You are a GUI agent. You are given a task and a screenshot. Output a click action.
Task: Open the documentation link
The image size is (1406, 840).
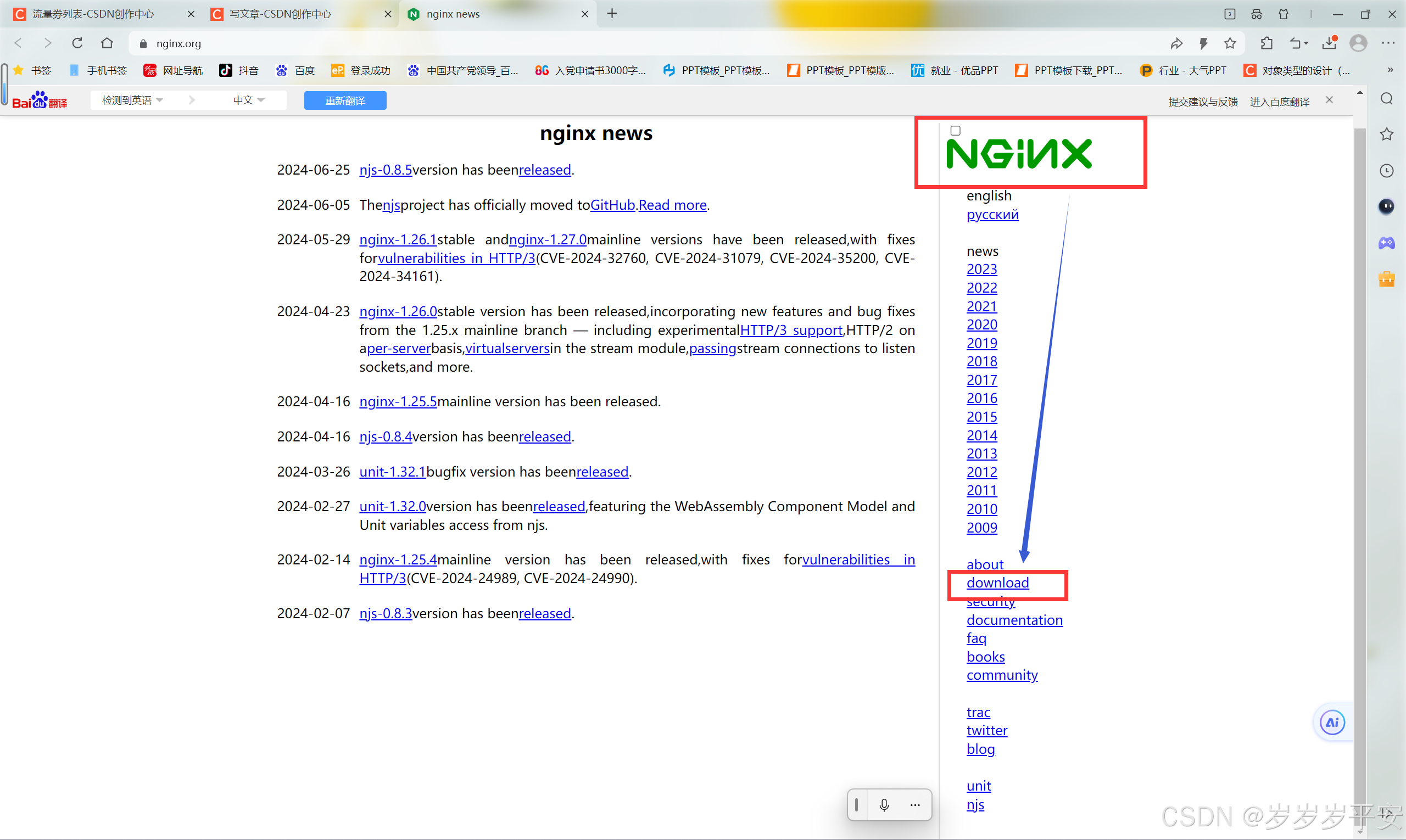[x=1014, y=620]
